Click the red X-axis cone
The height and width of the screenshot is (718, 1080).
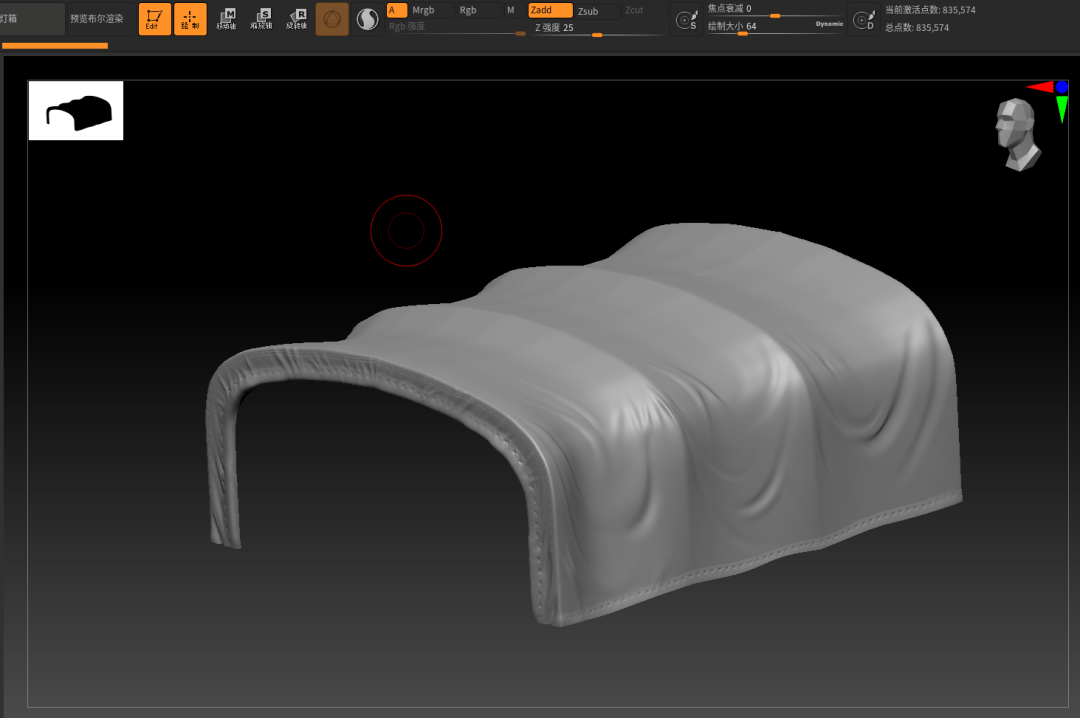(x=1039, y=87)
